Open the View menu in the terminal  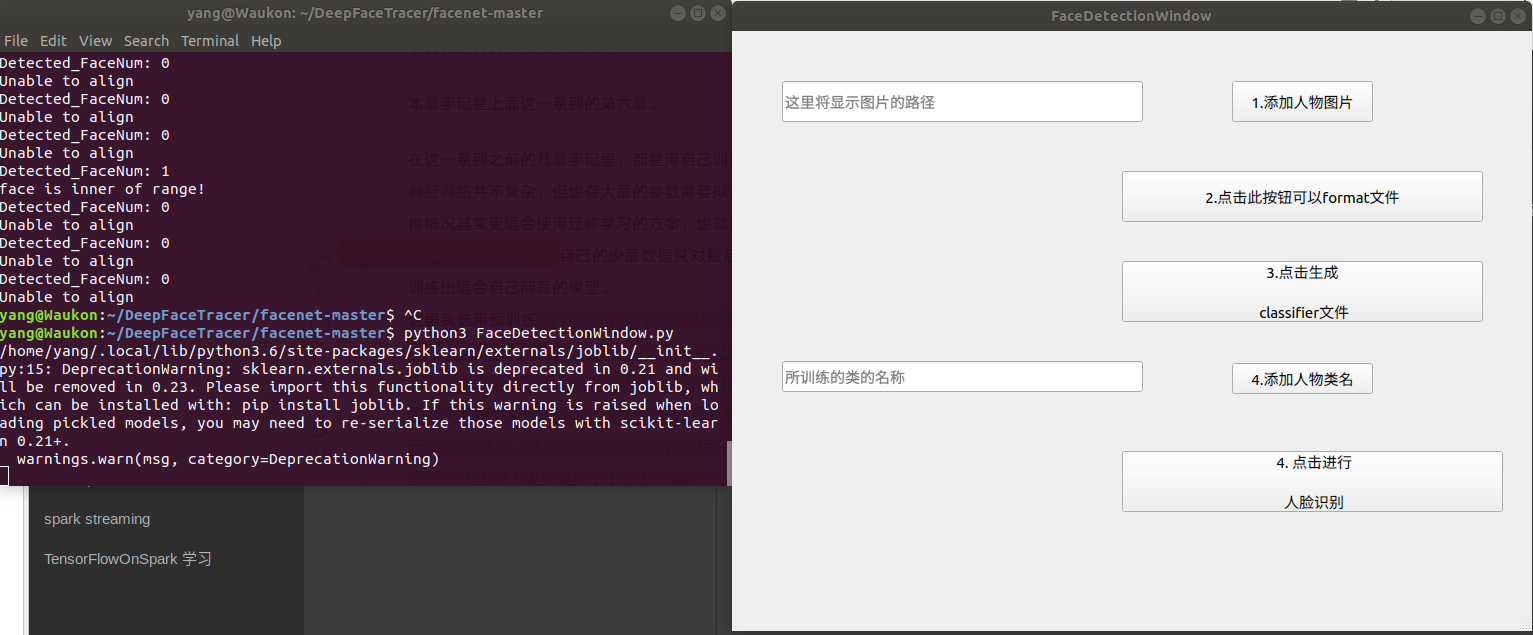[96, 41]
